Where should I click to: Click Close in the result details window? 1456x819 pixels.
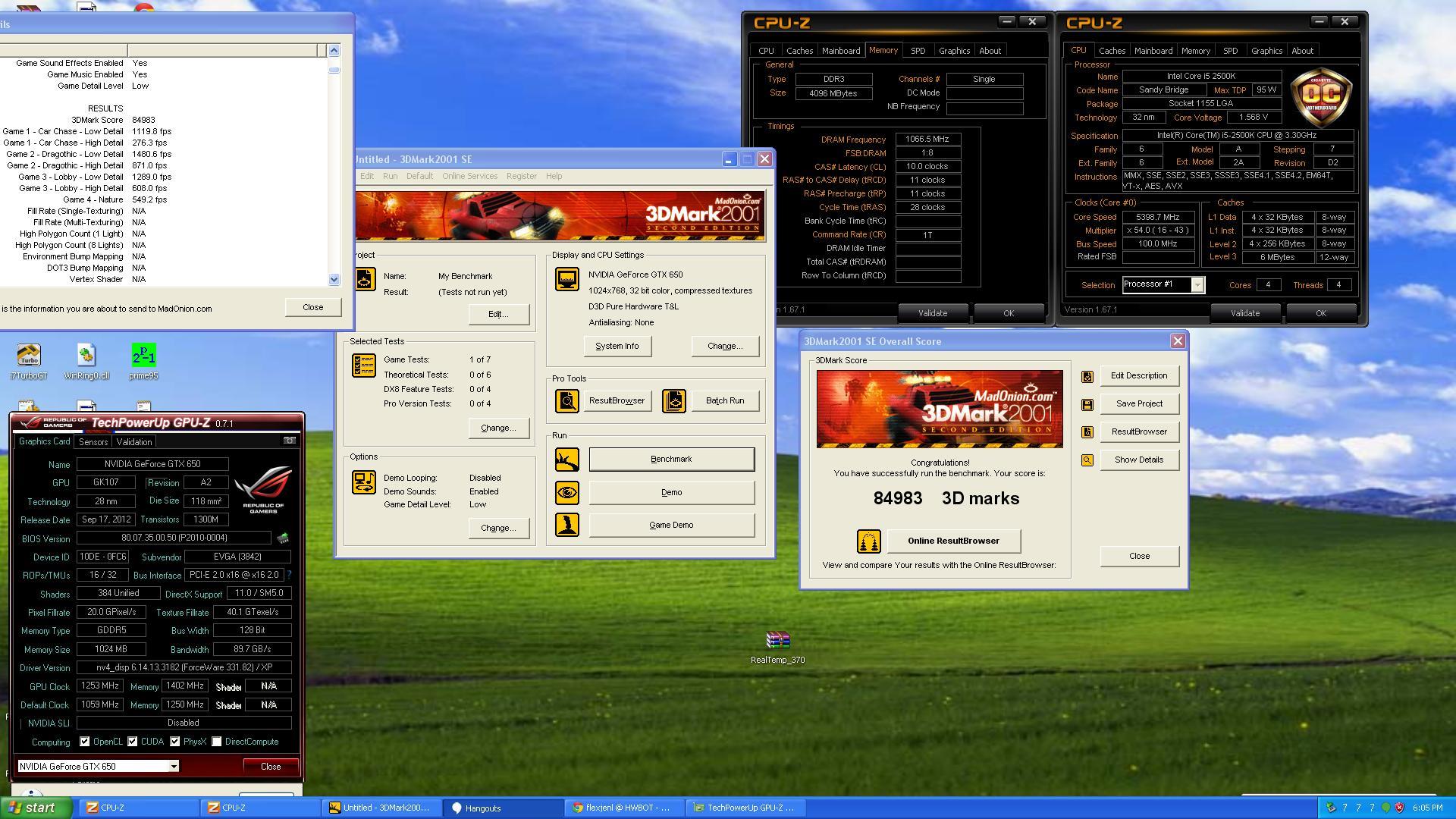312,308
